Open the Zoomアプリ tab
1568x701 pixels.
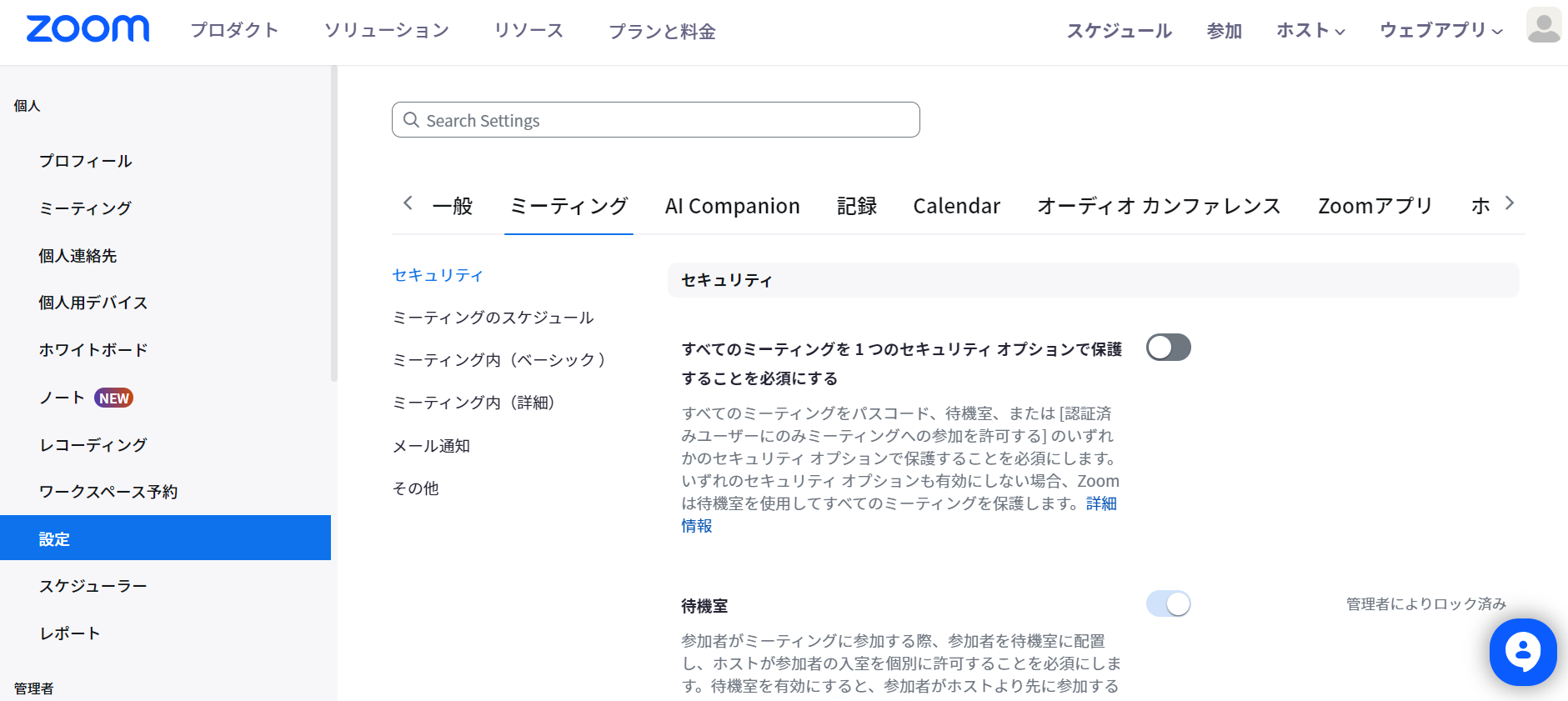[x=1375, y=206]
